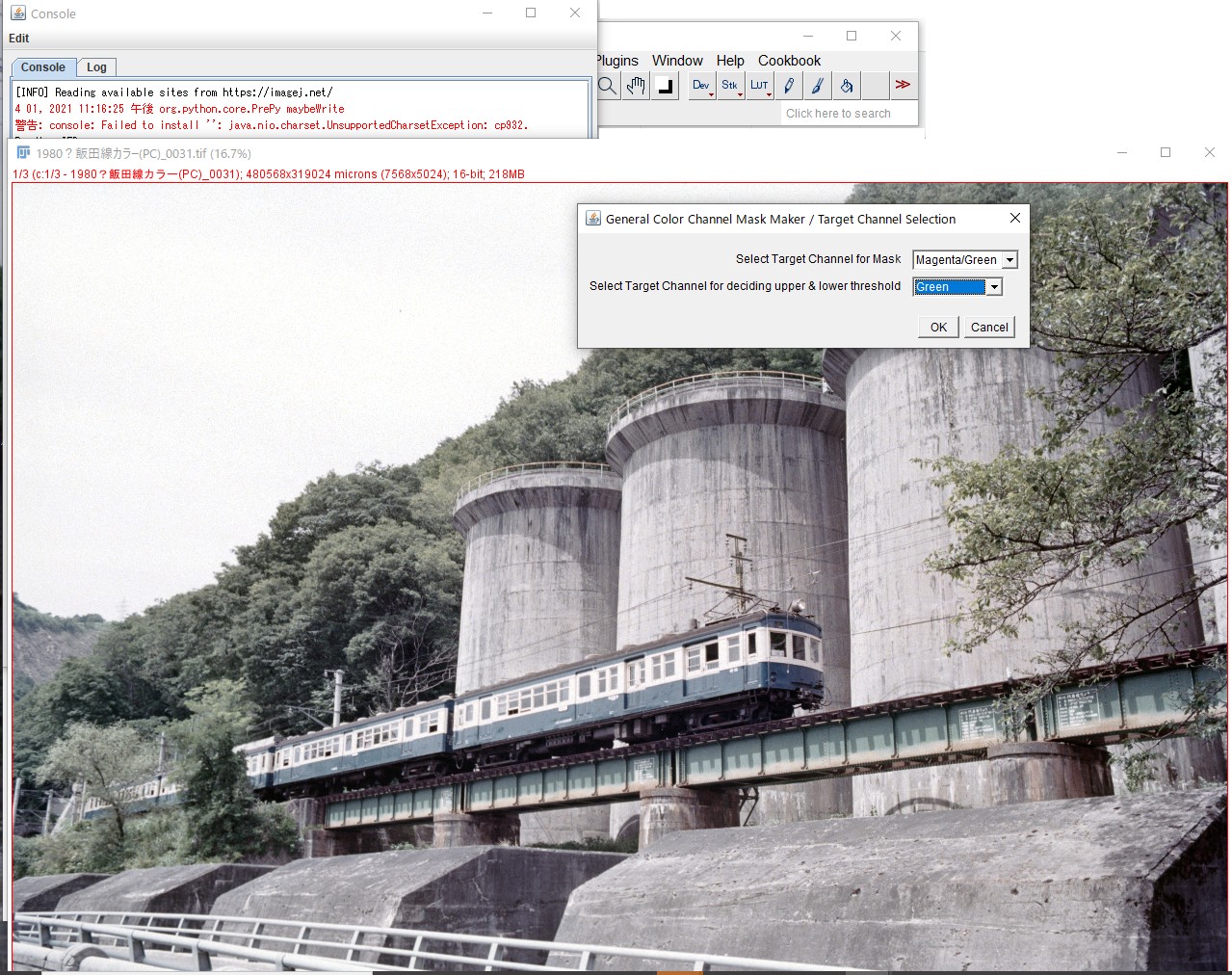Select the Flood fill bucket tool
This screenshot has width=1232, height=975.
click(847, 86)
